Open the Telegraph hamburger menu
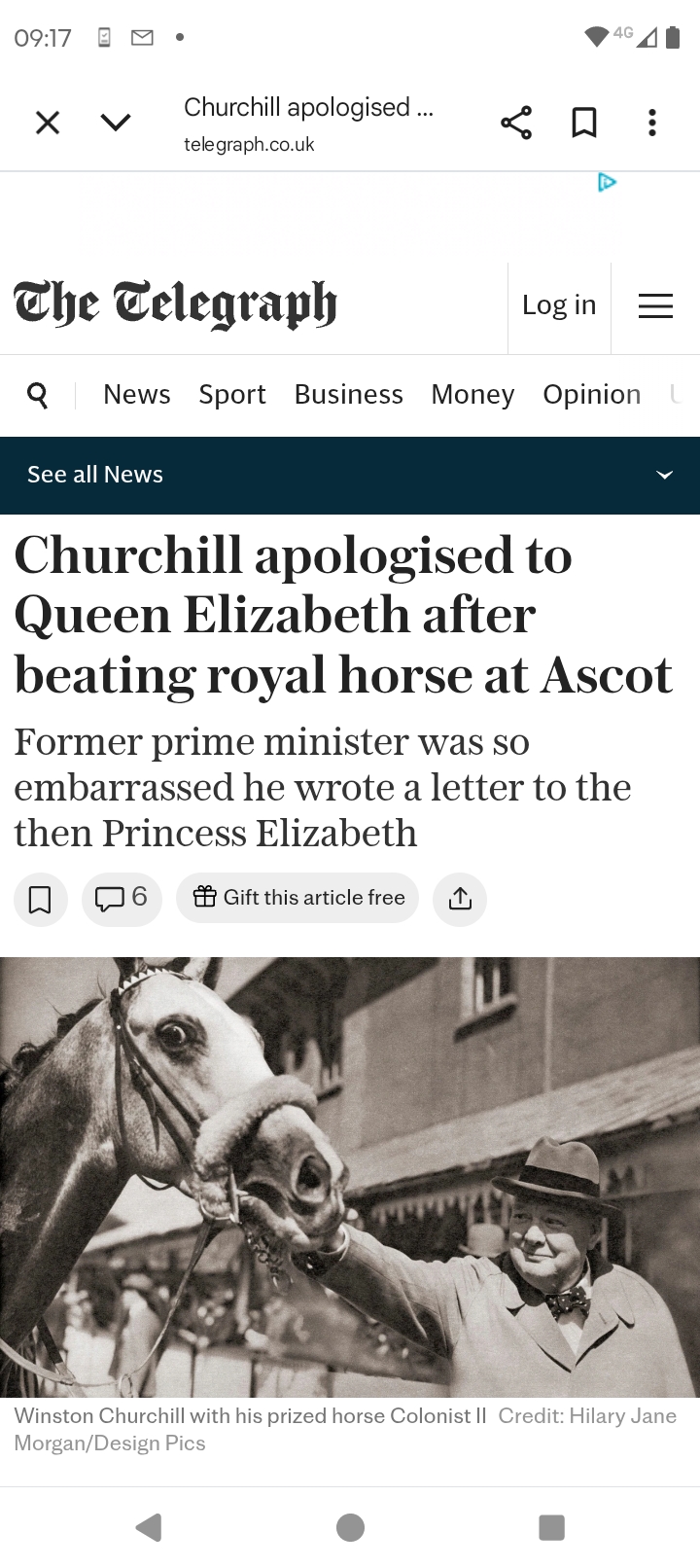The height and width of the screenshot is (1568, 700). coord(655,306)
